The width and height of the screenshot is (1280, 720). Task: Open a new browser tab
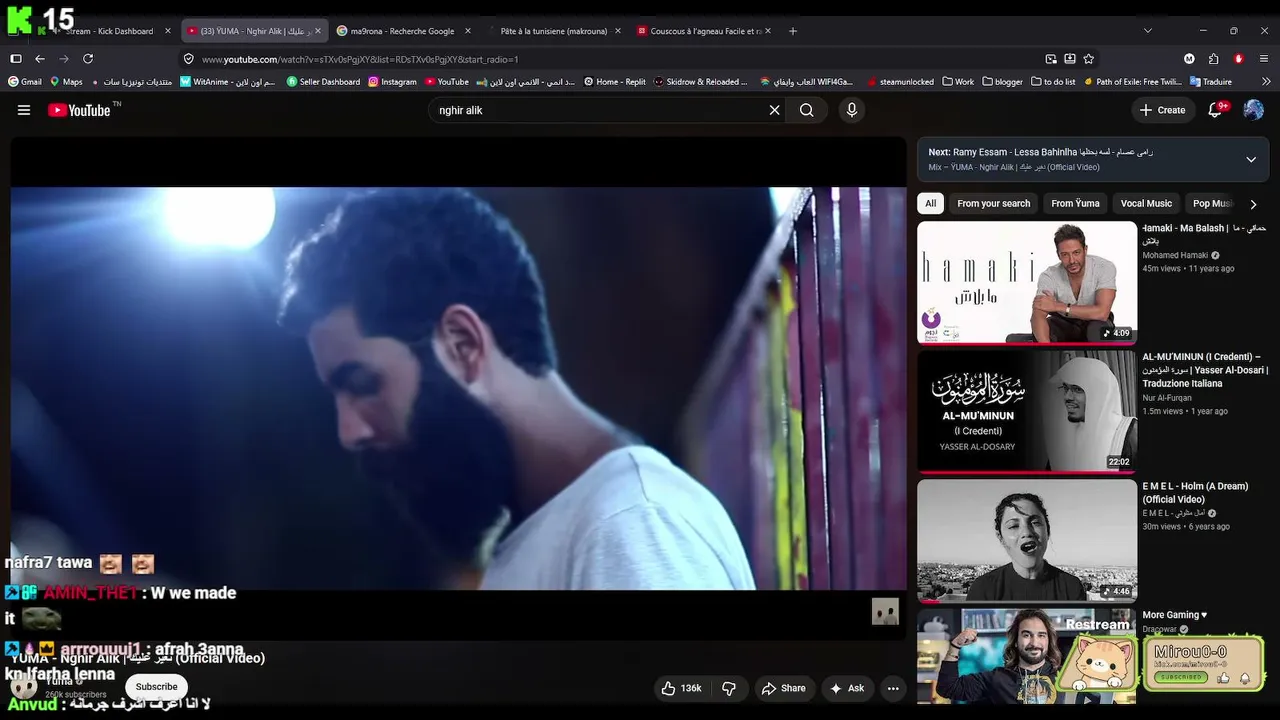point(793,31)
